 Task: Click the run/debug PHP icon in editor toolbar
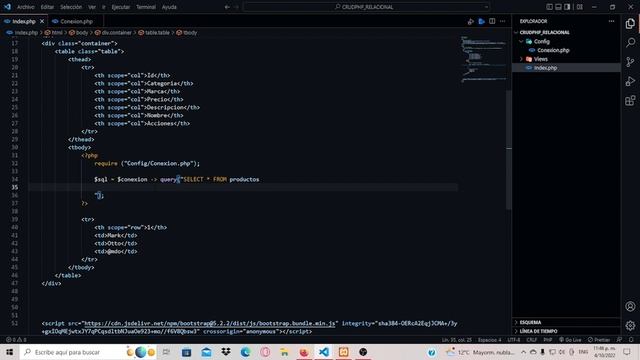click(471, 21)
